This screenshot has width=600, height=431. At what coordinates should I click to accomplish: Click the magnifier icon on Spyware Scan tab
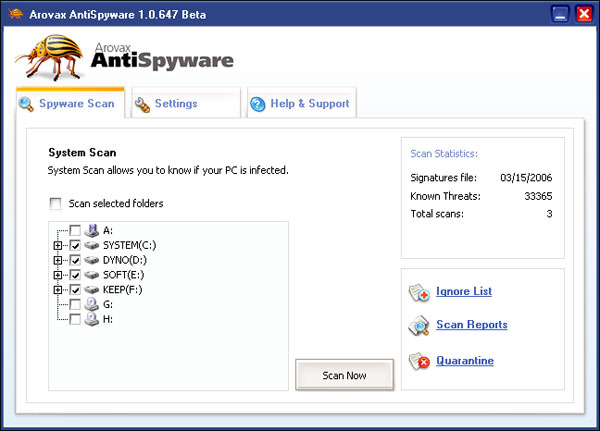[26, 104]
